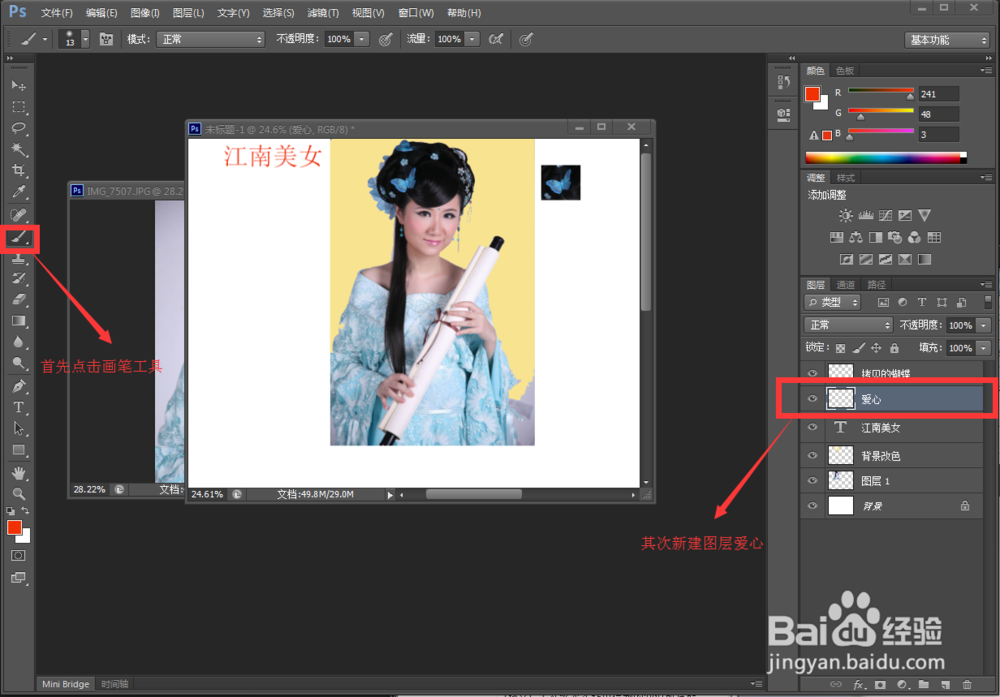
Task: Switch to the 通道 tab
Action: 845,284
